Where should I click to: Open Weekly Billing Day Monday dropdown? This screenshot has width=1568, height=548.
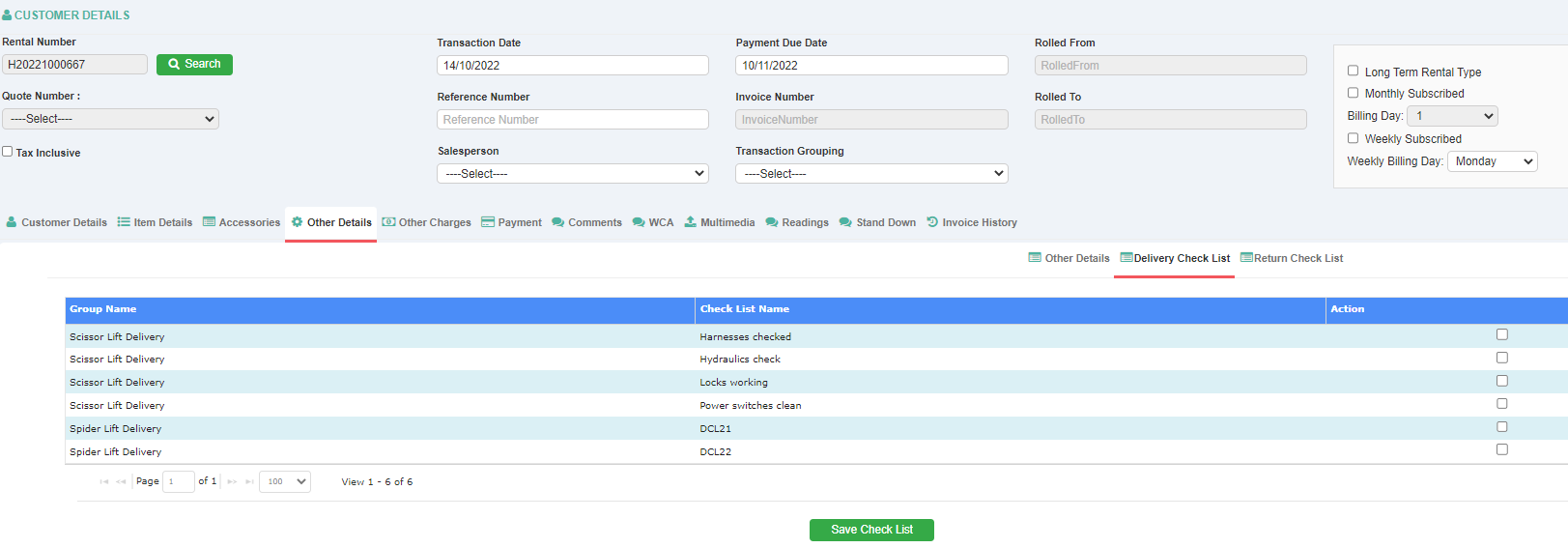click(1492, 161)
